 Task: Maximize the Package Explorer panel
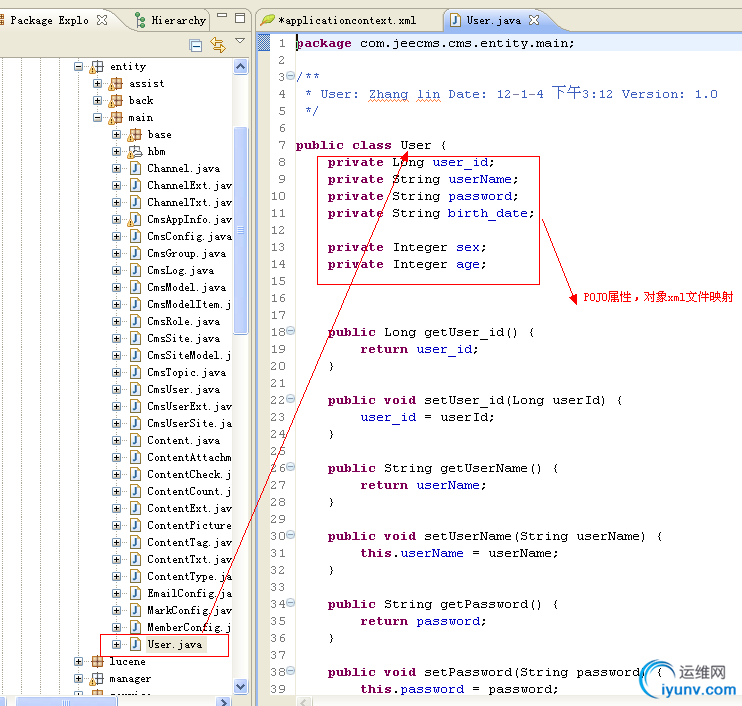(x=240, y=18)
